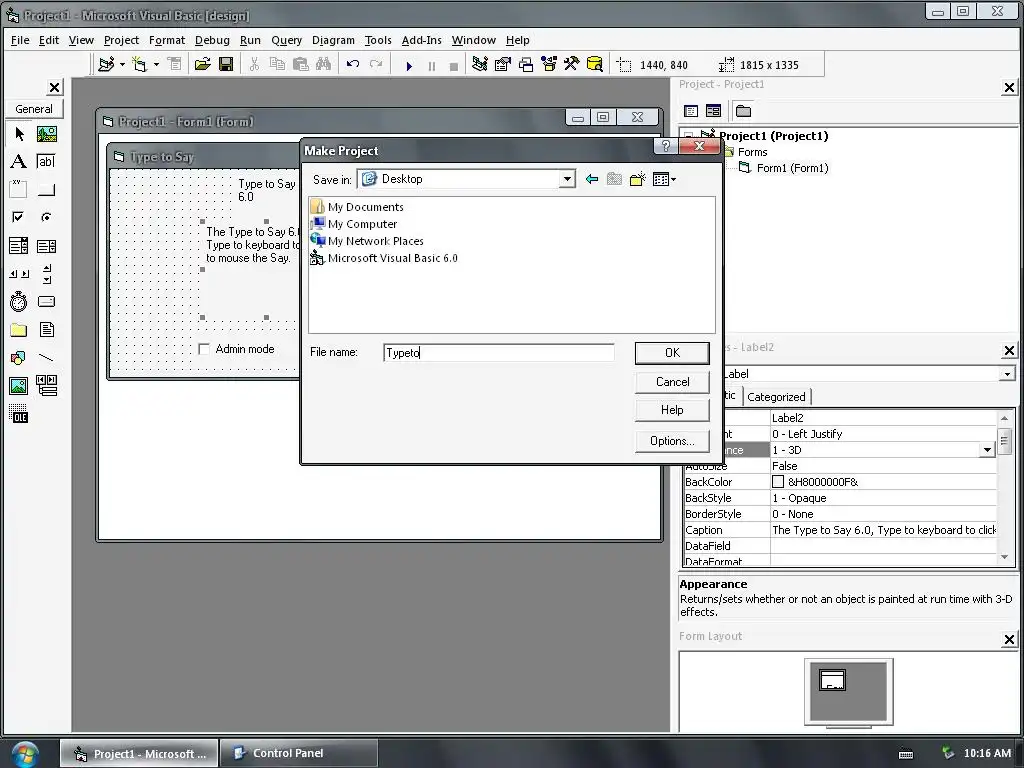
Task: Click the BackColor swatch in Properties
Action: [778, 482]
